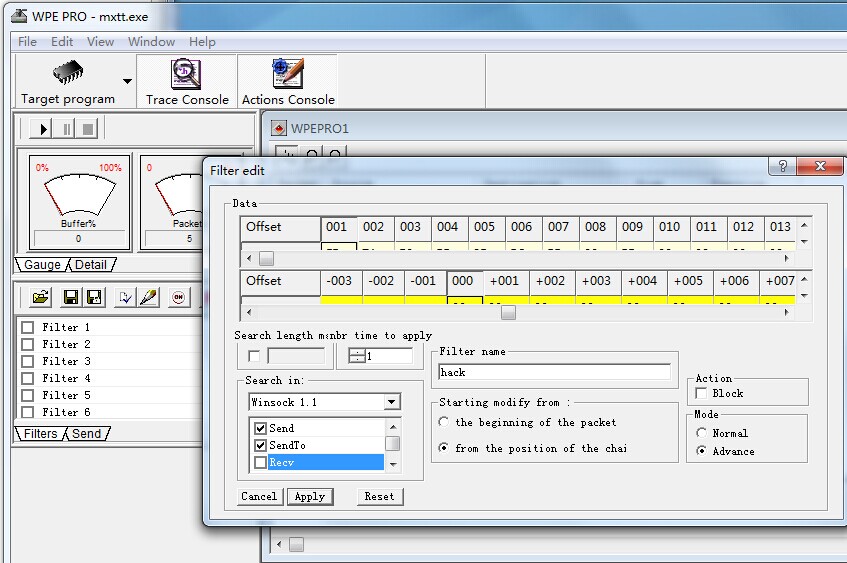
Task: Click the Apply button
Action: tap(310, 497)
